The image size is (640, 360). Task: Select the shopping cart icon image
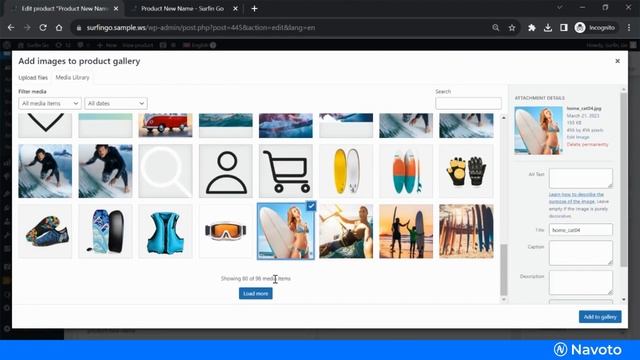(x=286, y=171)
